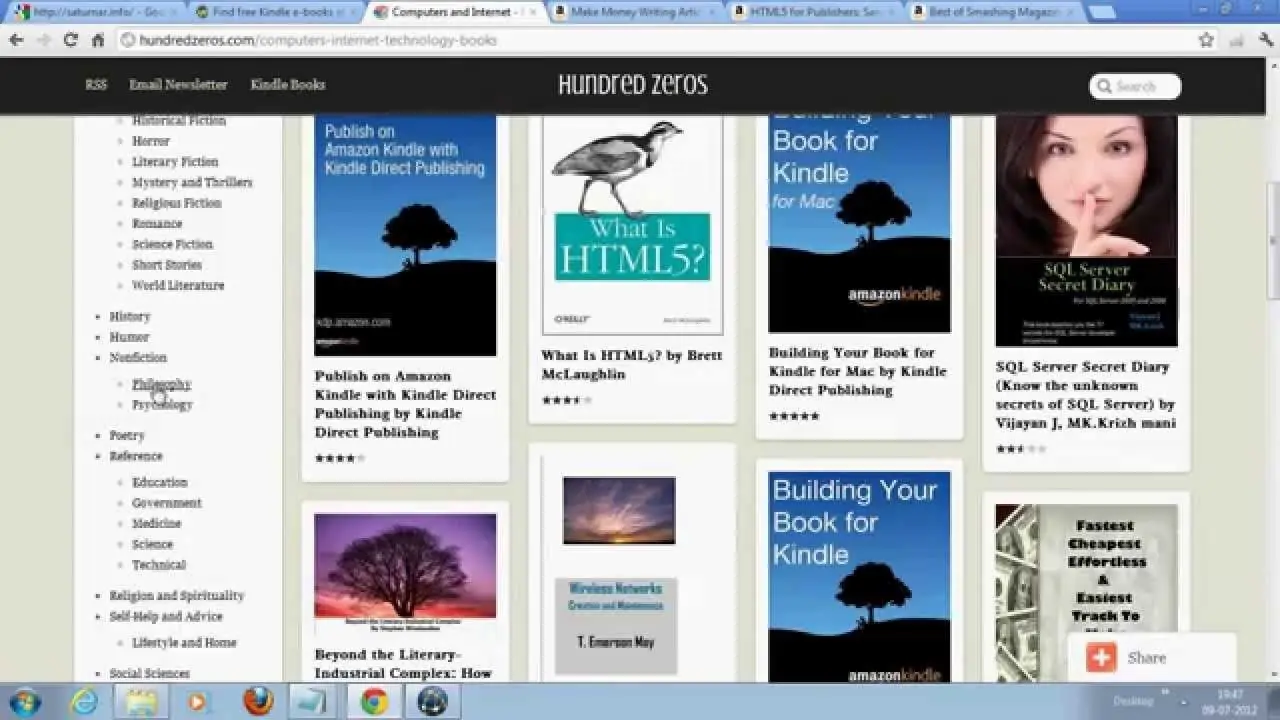The width and height of the screenshot is (1280, 720).
Task: Open the Best of Smashing Magazine tab
Action: tap(993, 12)
